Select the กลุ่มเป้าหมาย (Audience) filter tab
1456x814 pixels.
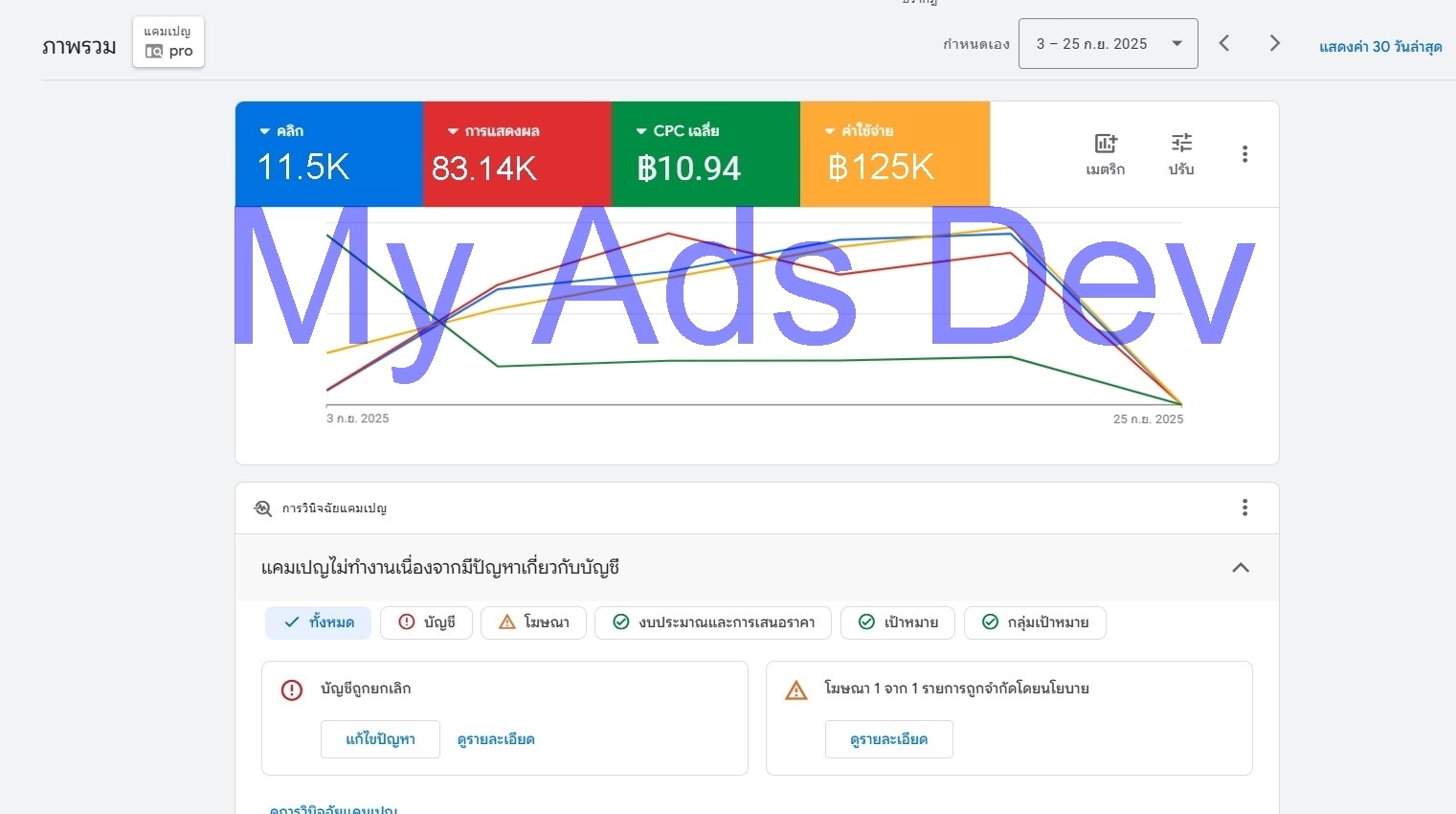[1035, 622]
